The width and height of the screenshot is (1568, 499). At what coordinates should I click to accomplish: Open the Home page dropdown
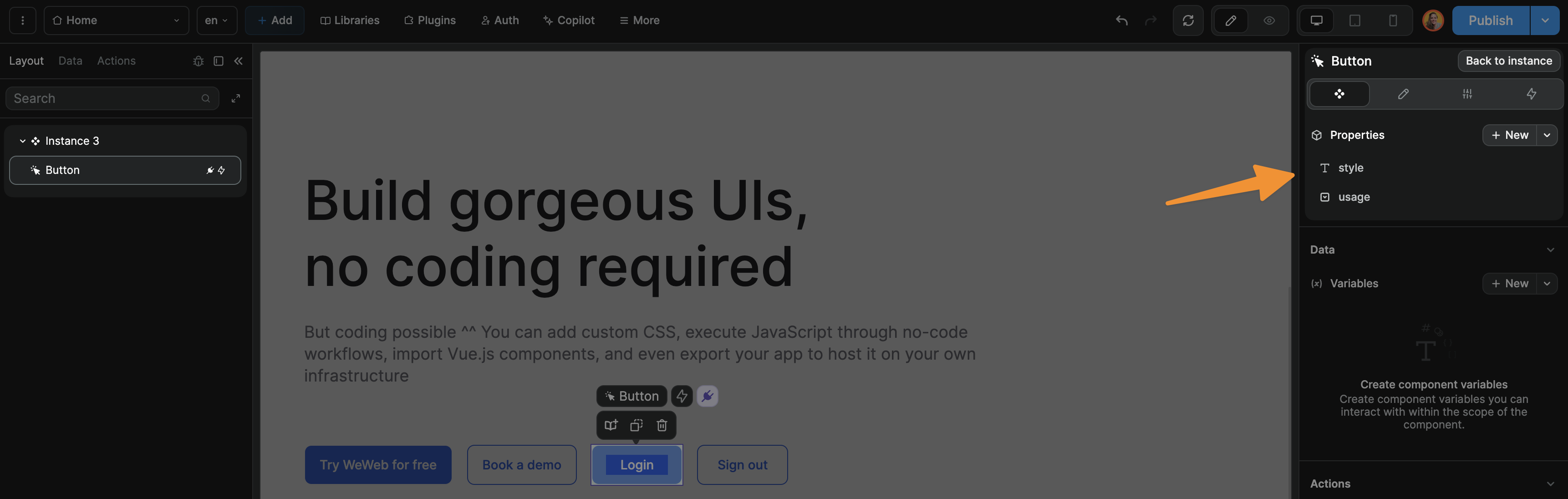[x=116, y=20]
